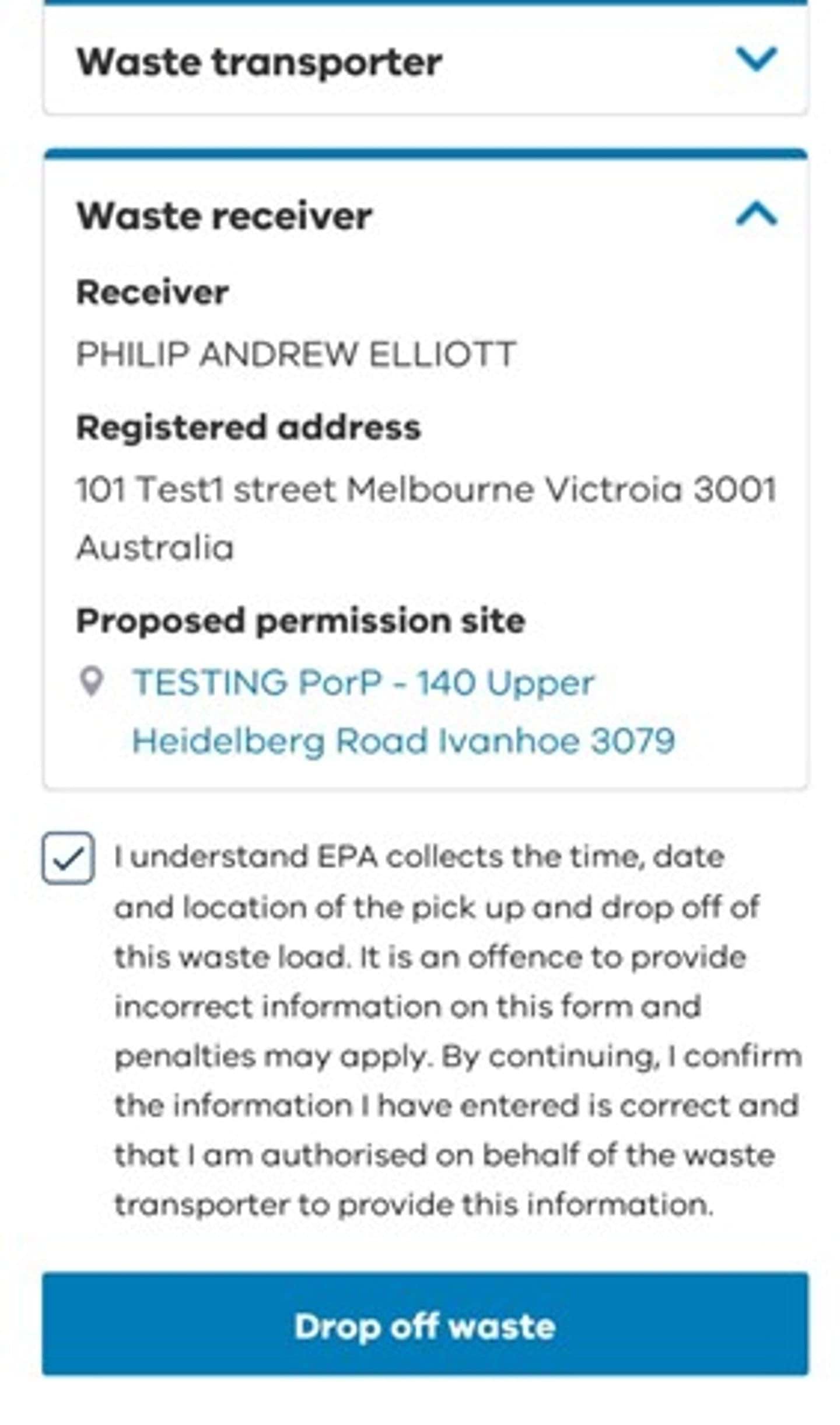The width and height of the screenshot is (840, 1425).
Task: Select the Proposed permission site label
Action: tap(300, 621)
